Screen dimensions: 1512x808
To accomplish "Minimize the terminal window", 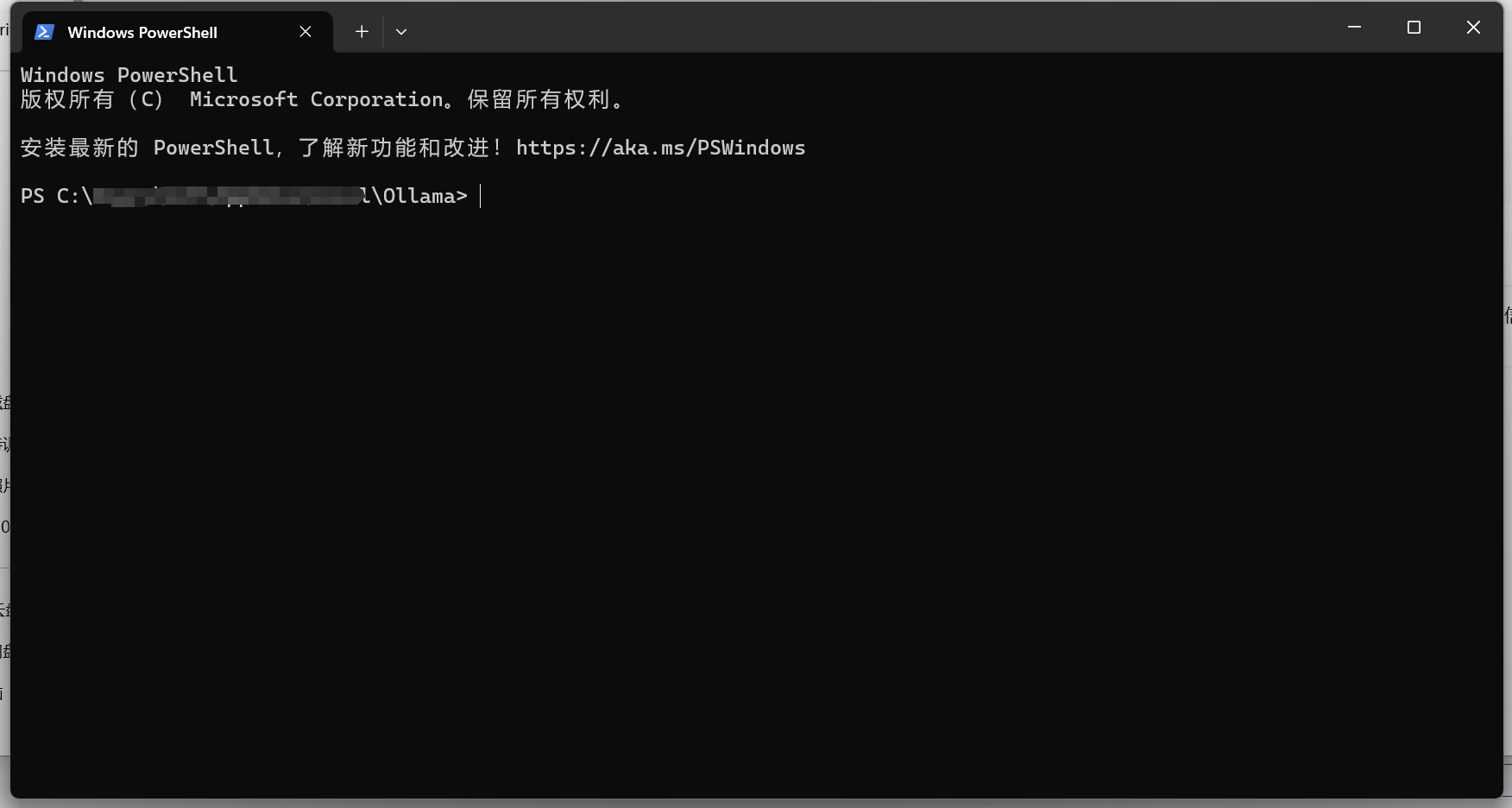I will click(x=1354, y=28).
